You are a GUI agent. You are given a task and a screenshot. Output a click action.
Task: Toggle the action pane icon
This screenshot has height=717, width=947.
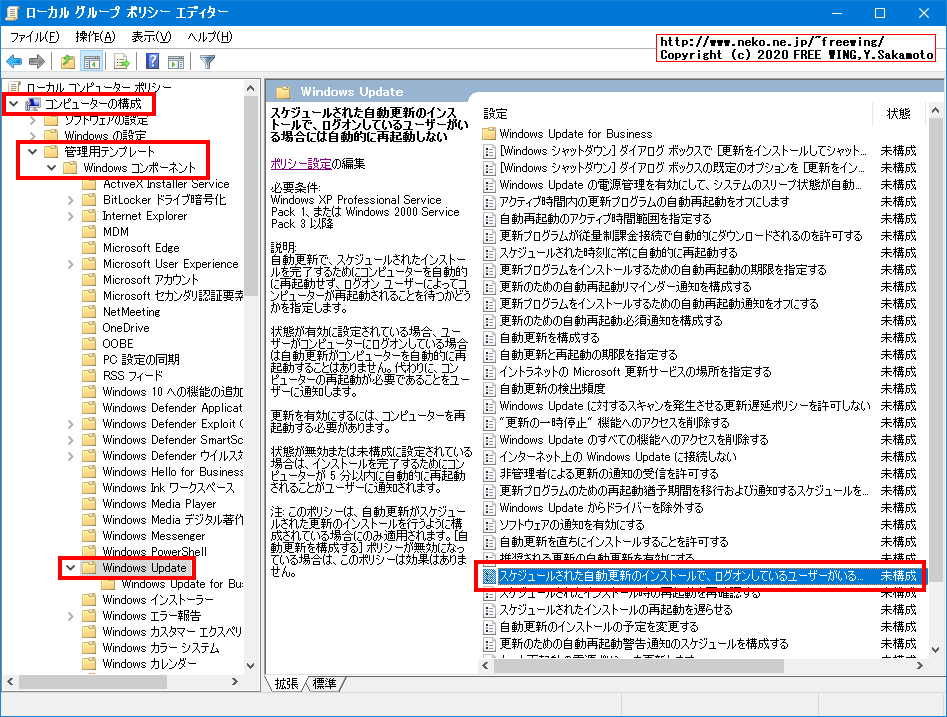(176, 60)
